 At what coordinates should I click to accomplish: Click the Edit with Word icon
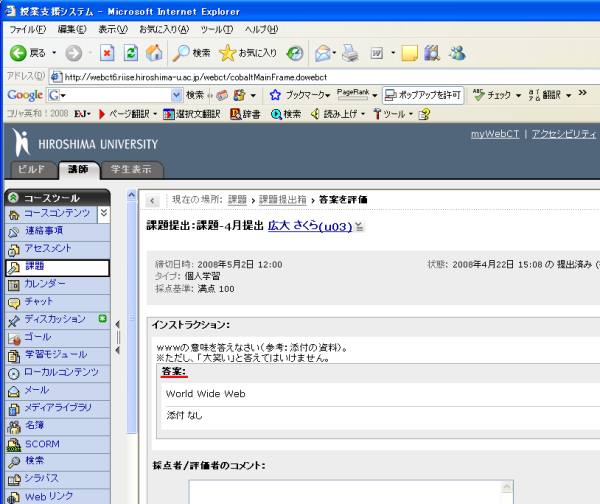point(377,53)
